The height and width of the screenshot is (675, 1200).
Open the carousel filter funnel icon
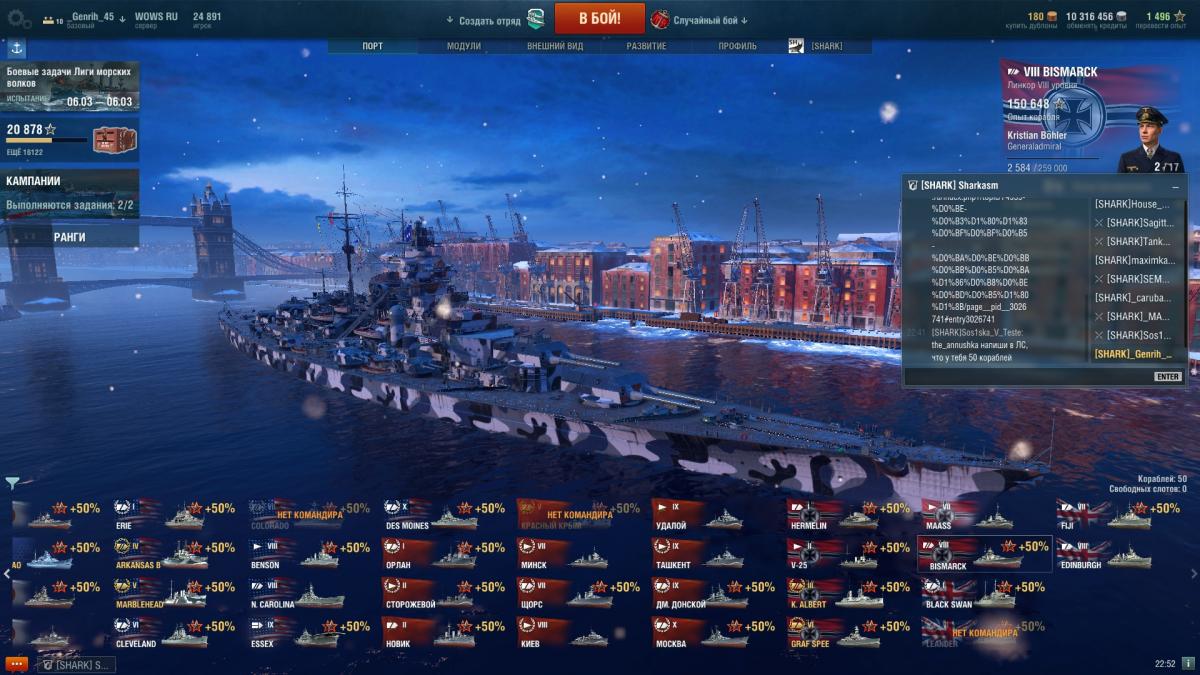(12, 483)
